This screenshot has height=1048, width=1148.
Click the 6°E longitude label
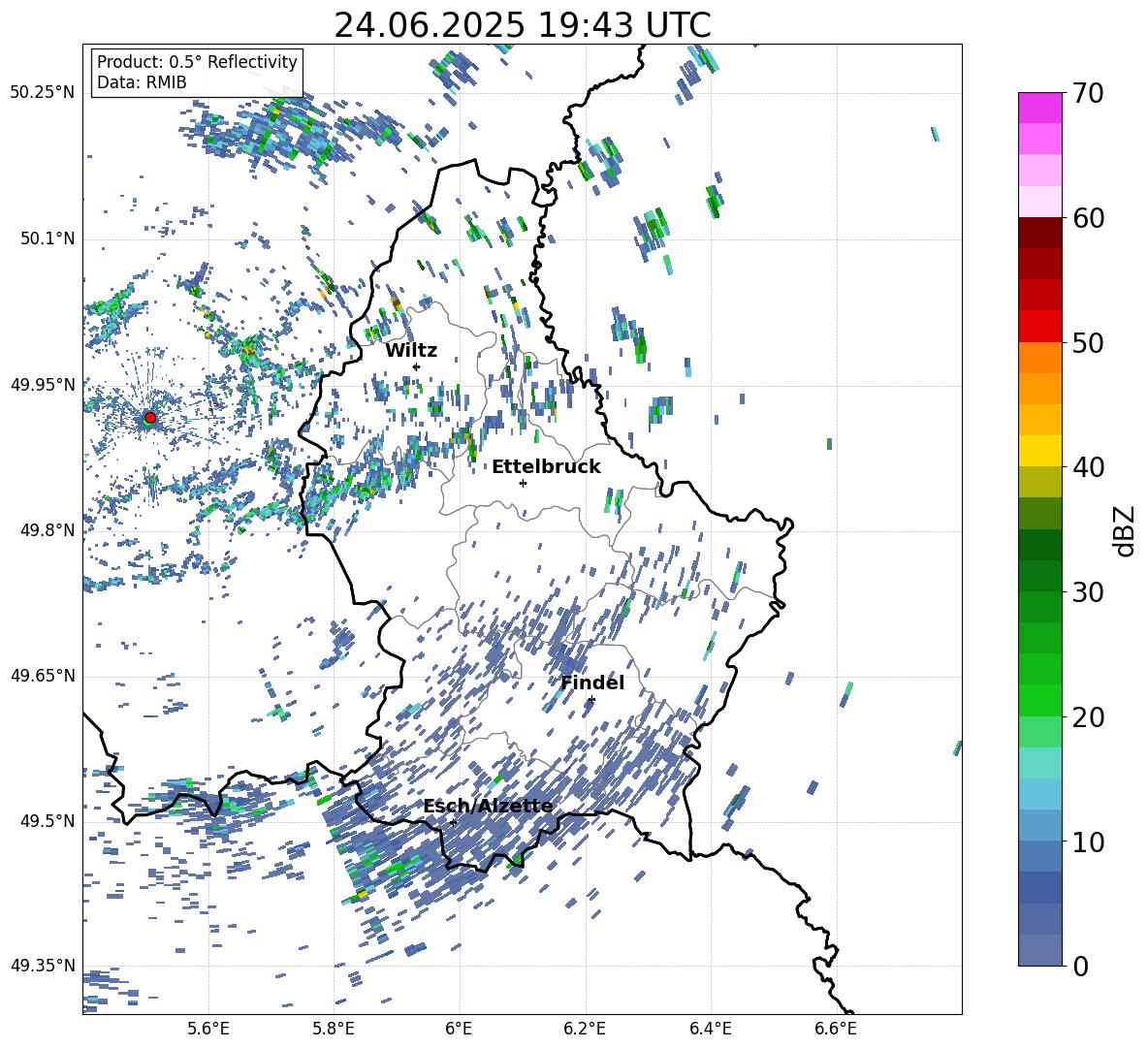point(459,1029)
